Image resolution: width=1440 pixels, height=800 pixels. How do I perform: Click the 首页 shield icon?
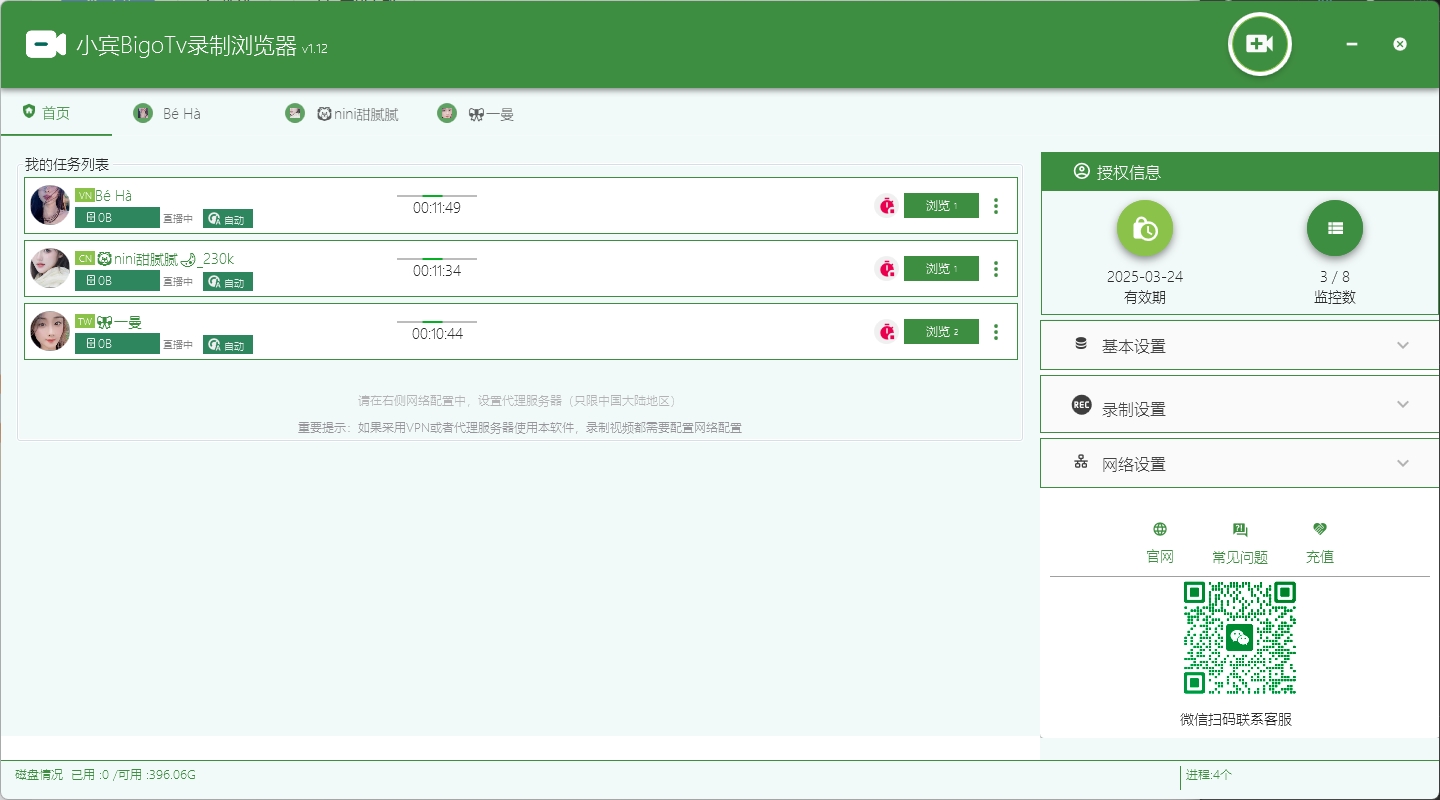coord(29,112)
